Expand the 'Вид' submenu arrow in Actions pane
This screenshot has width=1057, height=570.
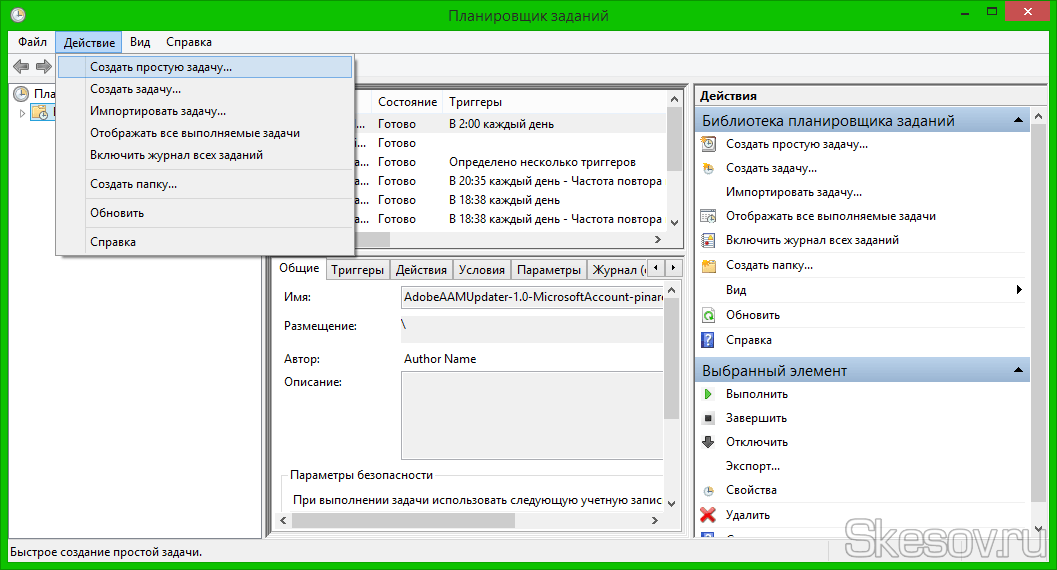1019,290
